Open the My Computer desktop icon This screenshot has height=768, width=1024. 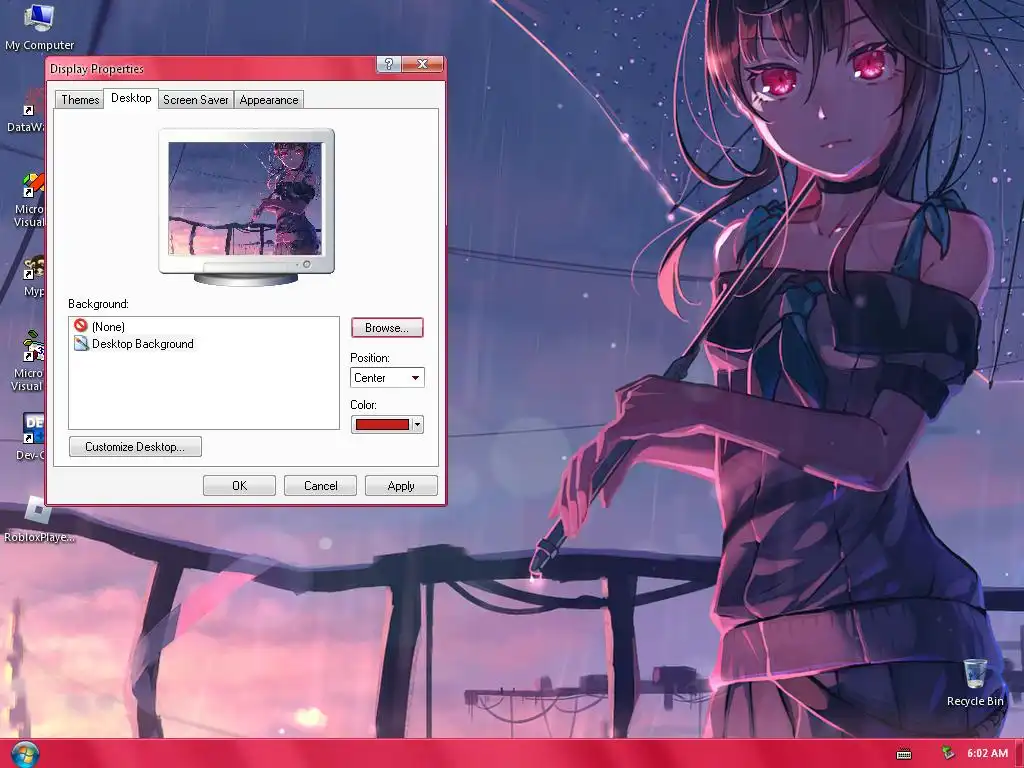(39, 26)
